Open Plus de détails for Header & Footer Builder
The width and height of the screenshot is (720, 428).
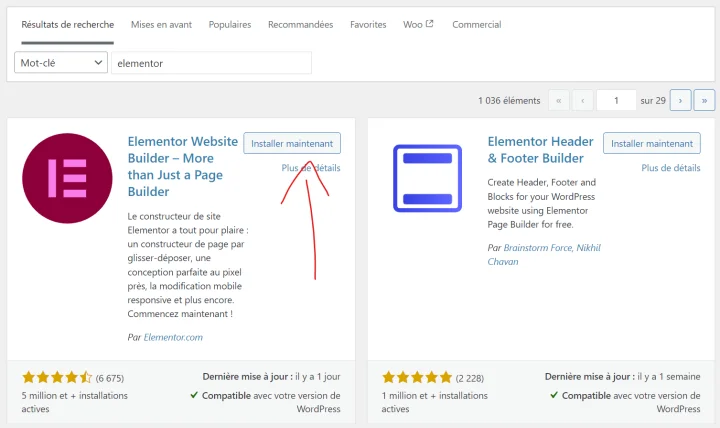click(671, 168)
